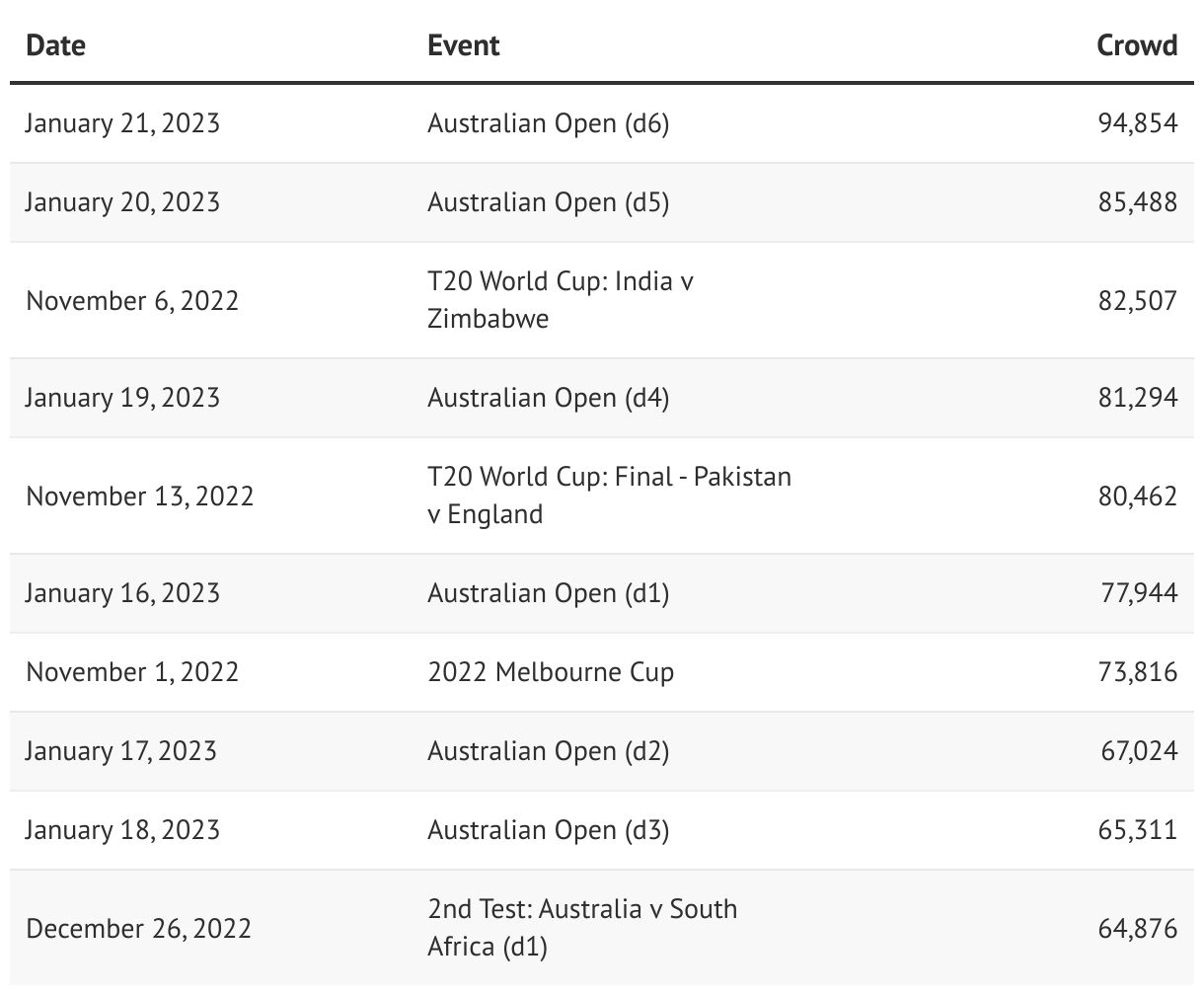Click the 94,854 crowd figure
The width and height of the screenshot is (1204, 995).
[x=1137, y=123]
